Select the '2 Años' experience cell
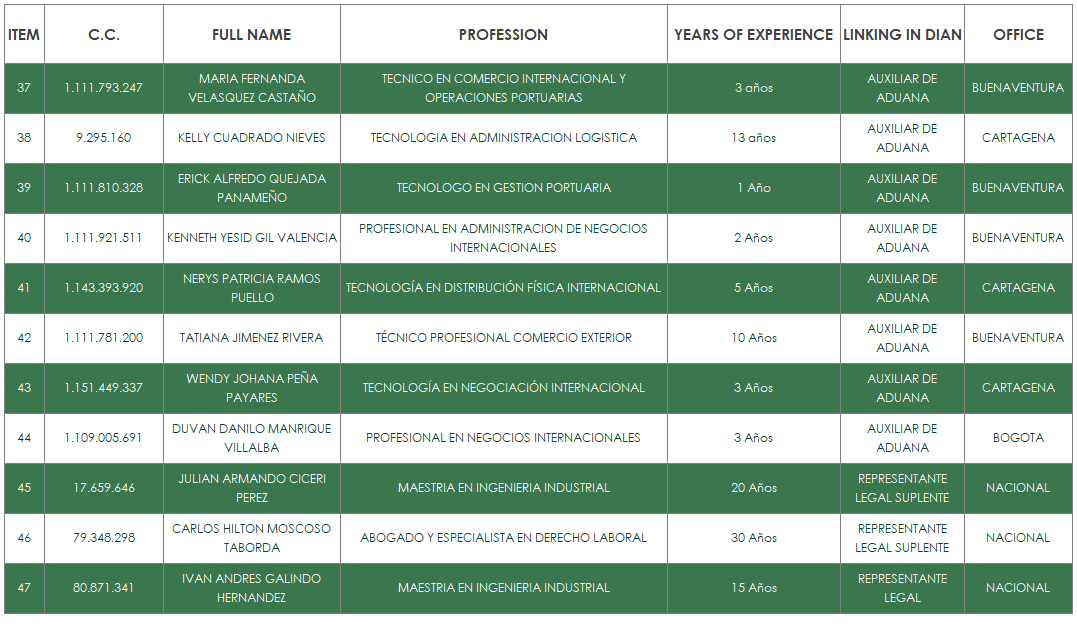1077x627 pixels. click(x=753, y=238)
